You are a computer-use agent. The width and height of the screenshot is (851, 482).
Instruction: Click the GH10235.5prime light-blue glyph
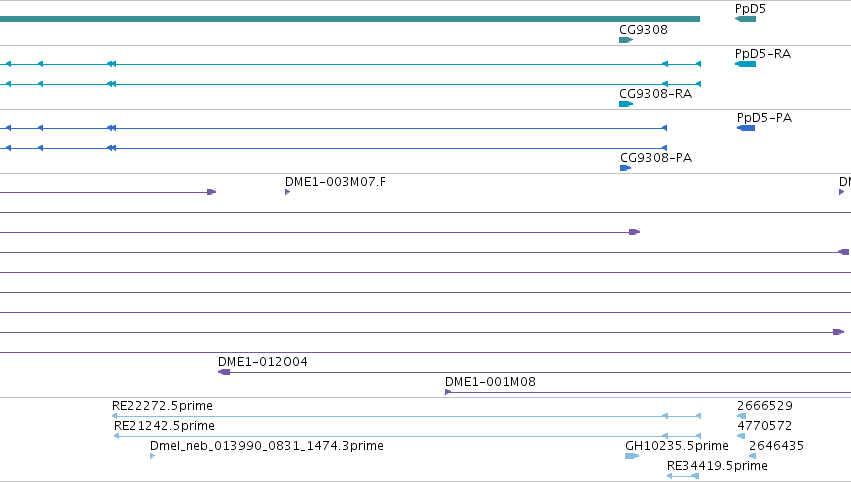tap(632, 456)
